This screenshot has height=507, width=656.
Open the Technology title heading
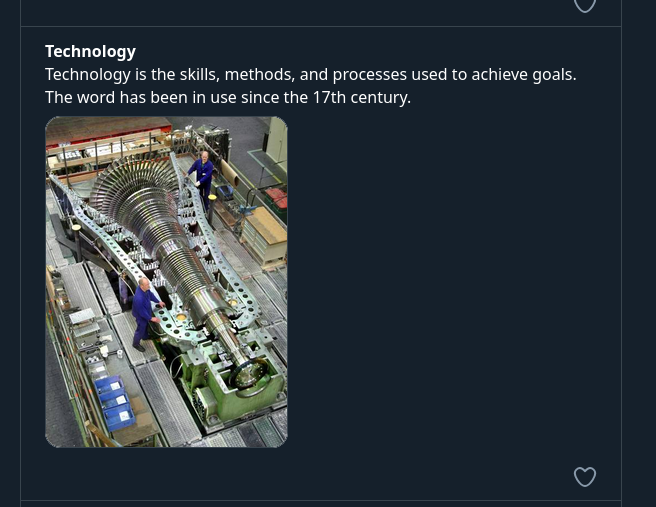[x=90, y=51]
